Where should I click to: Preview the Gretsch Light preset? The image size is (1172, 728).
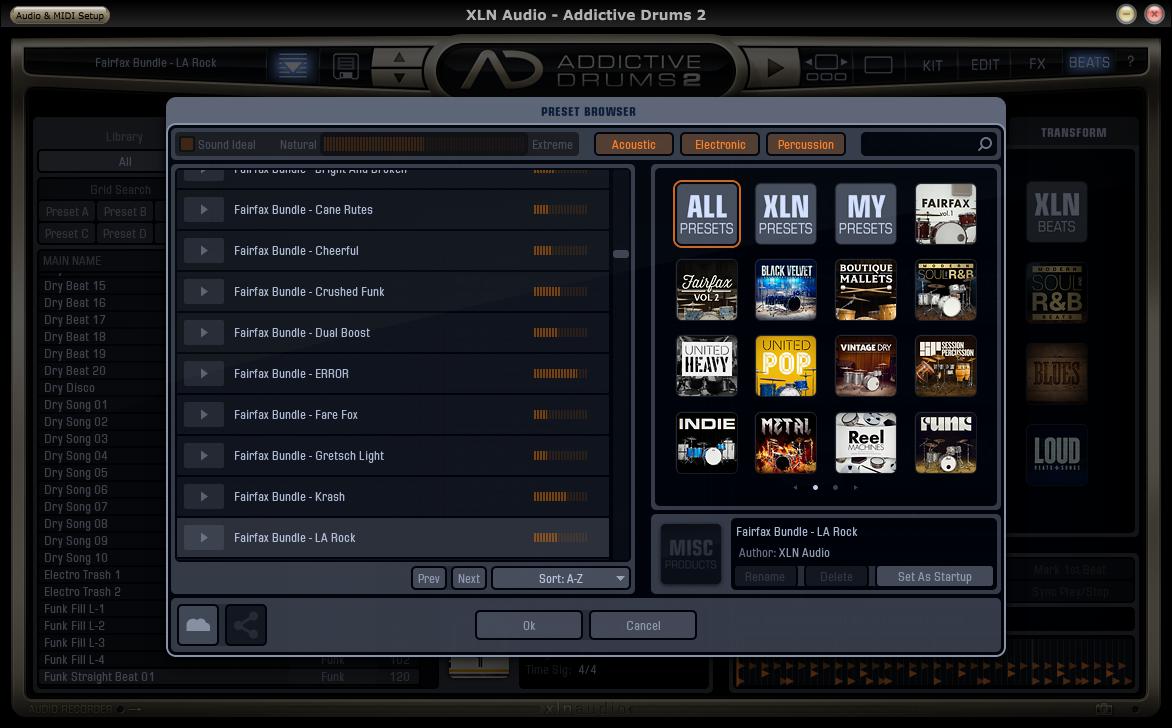(204, 456)
